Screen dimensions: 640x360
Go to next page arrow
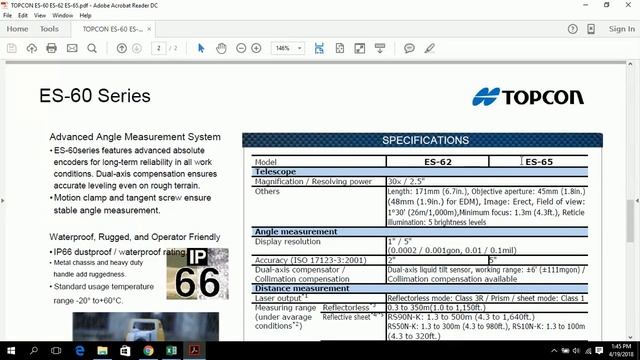(137, 48)
